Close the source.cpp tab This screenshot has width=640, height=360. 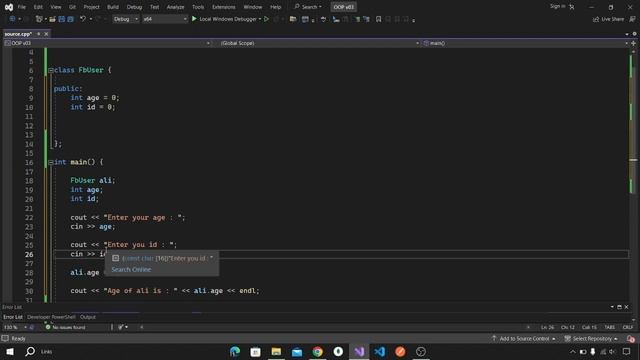point(46,34)
